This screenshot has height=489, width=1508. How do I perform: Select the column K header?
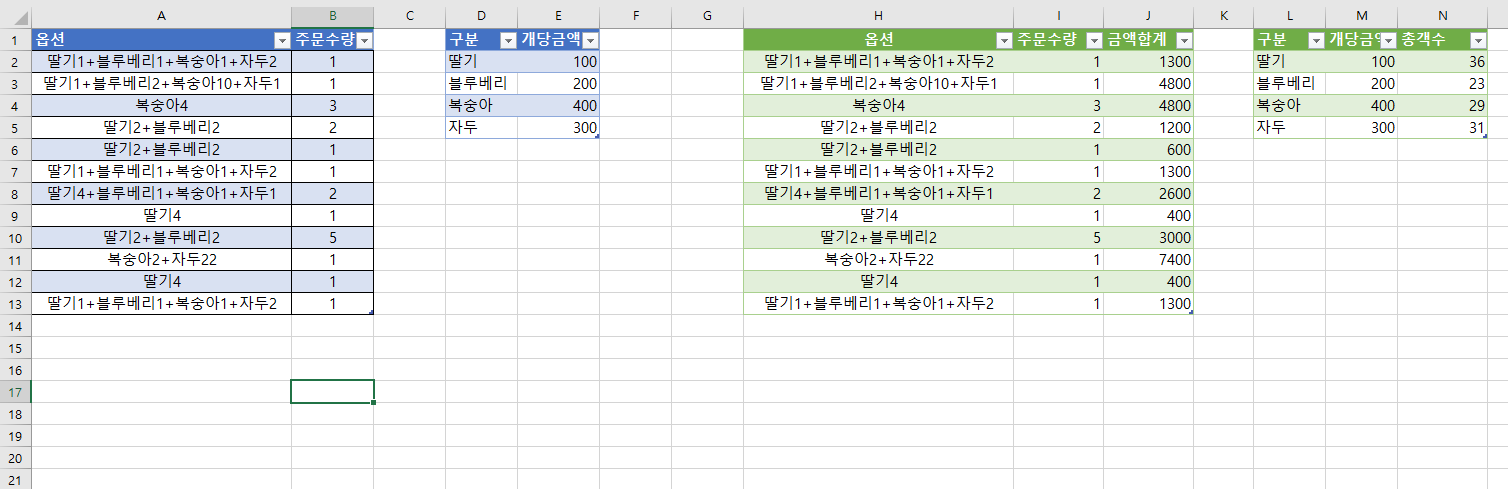1223,15
